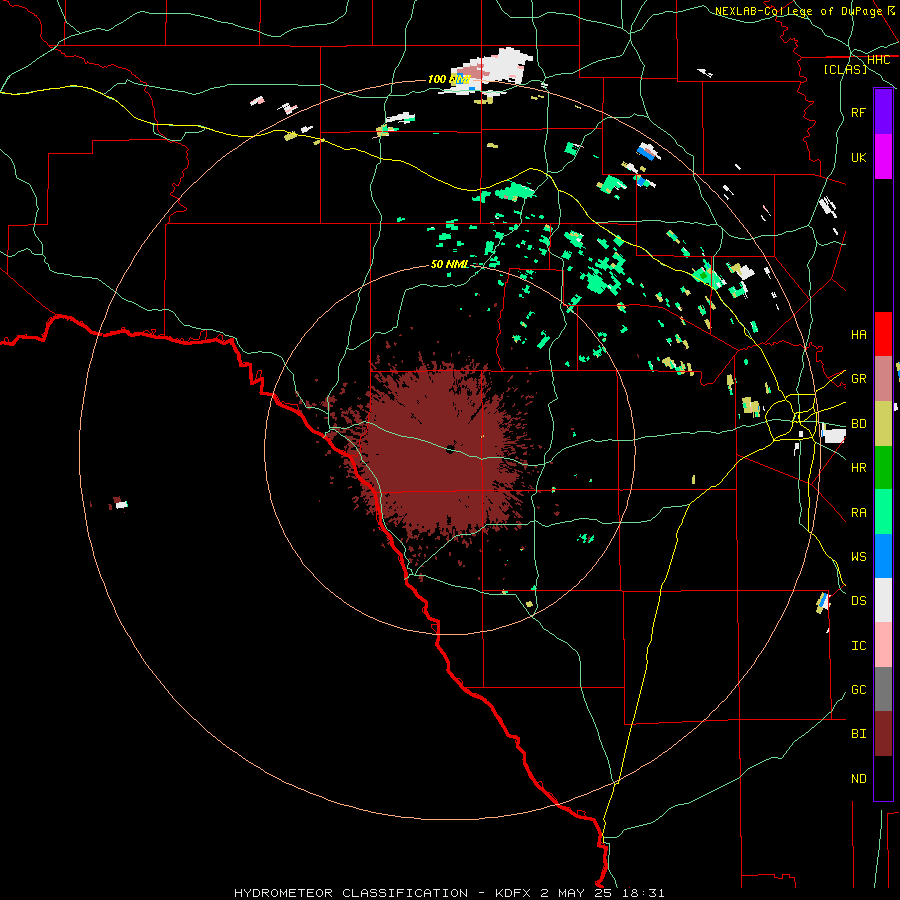Viewport: 900px width, 900px height.
Task: Click the "HA" legend label
Action: pos(859,334)
